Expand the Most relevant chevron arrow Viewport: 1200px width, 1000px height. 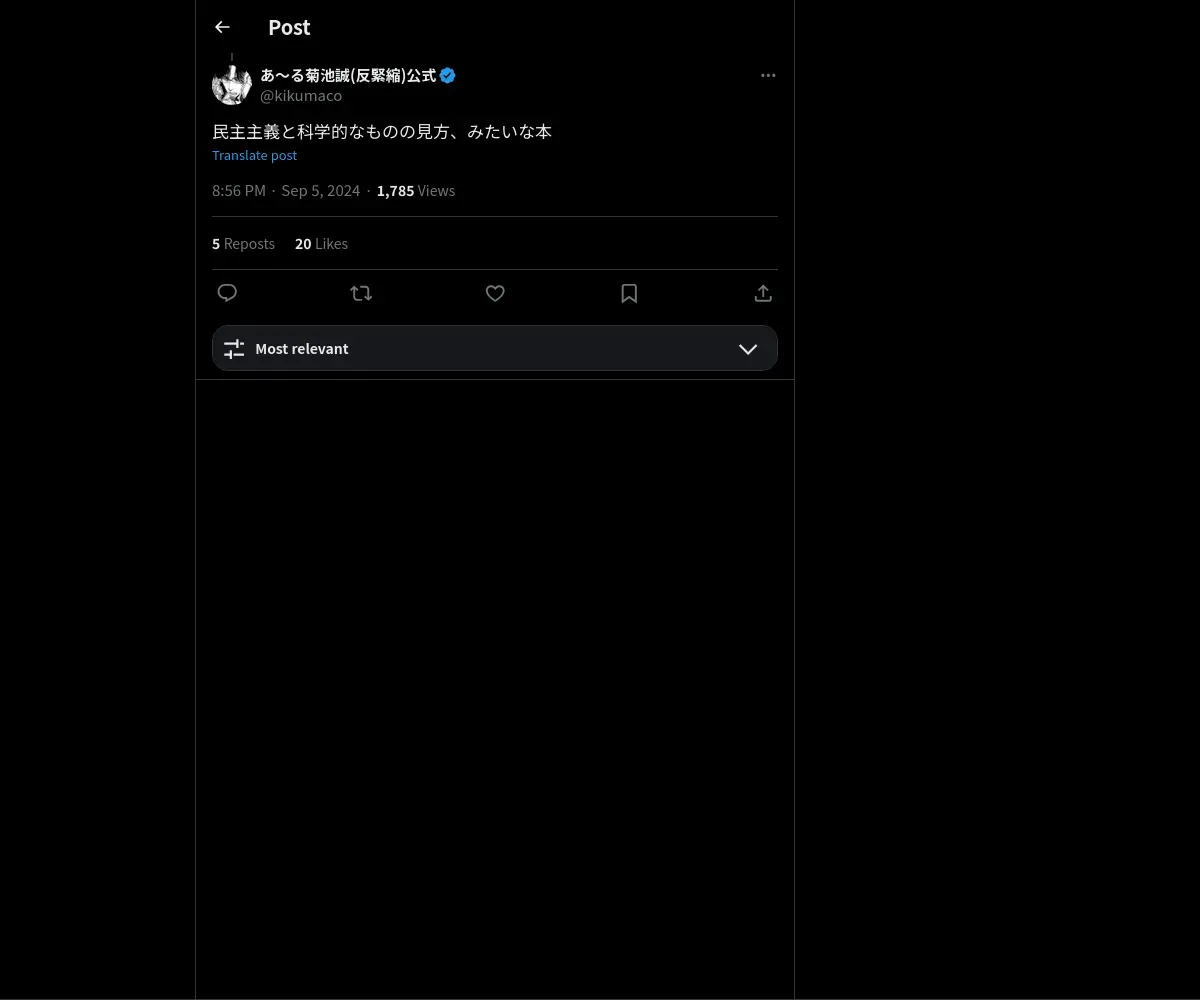pos(748,349)
